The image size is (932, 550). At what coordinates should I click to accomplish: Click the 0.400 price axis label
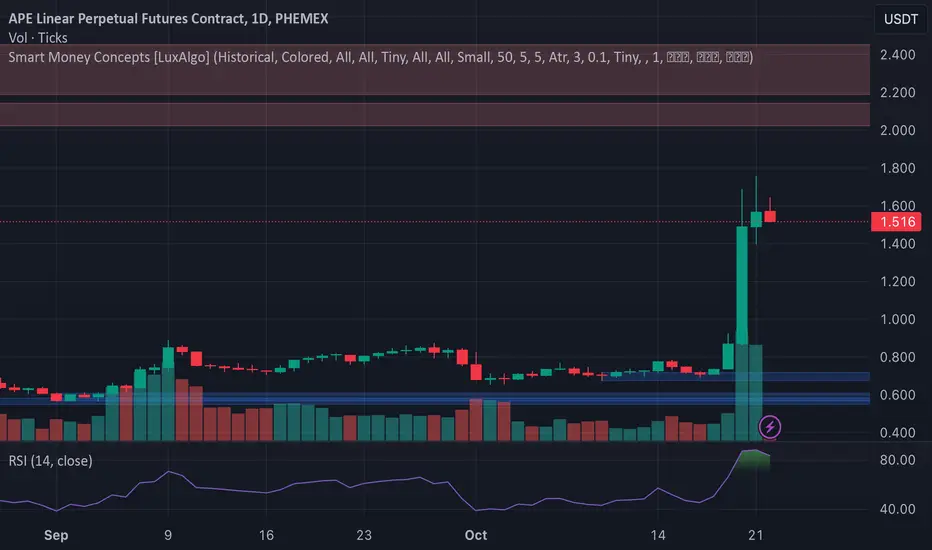[x=898, y=433]
